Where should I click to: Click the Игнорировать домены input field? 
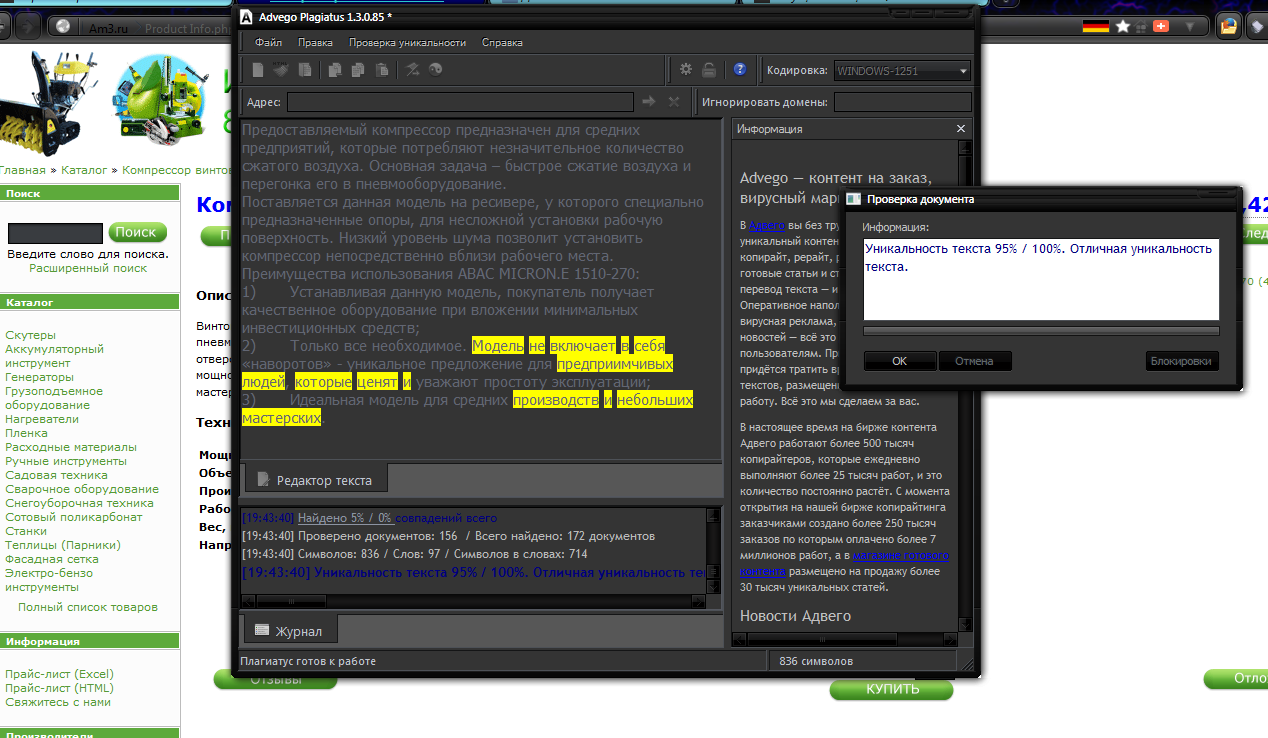point(903,101)
